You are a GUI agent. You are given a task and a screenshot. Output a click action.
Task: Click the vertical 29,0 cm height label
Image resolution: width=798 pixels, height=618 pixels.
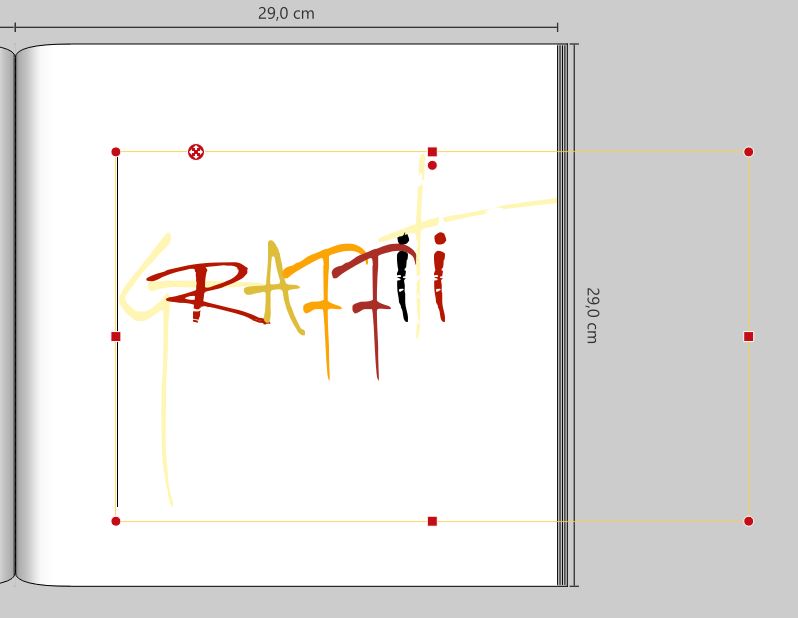tap(593, 315)
